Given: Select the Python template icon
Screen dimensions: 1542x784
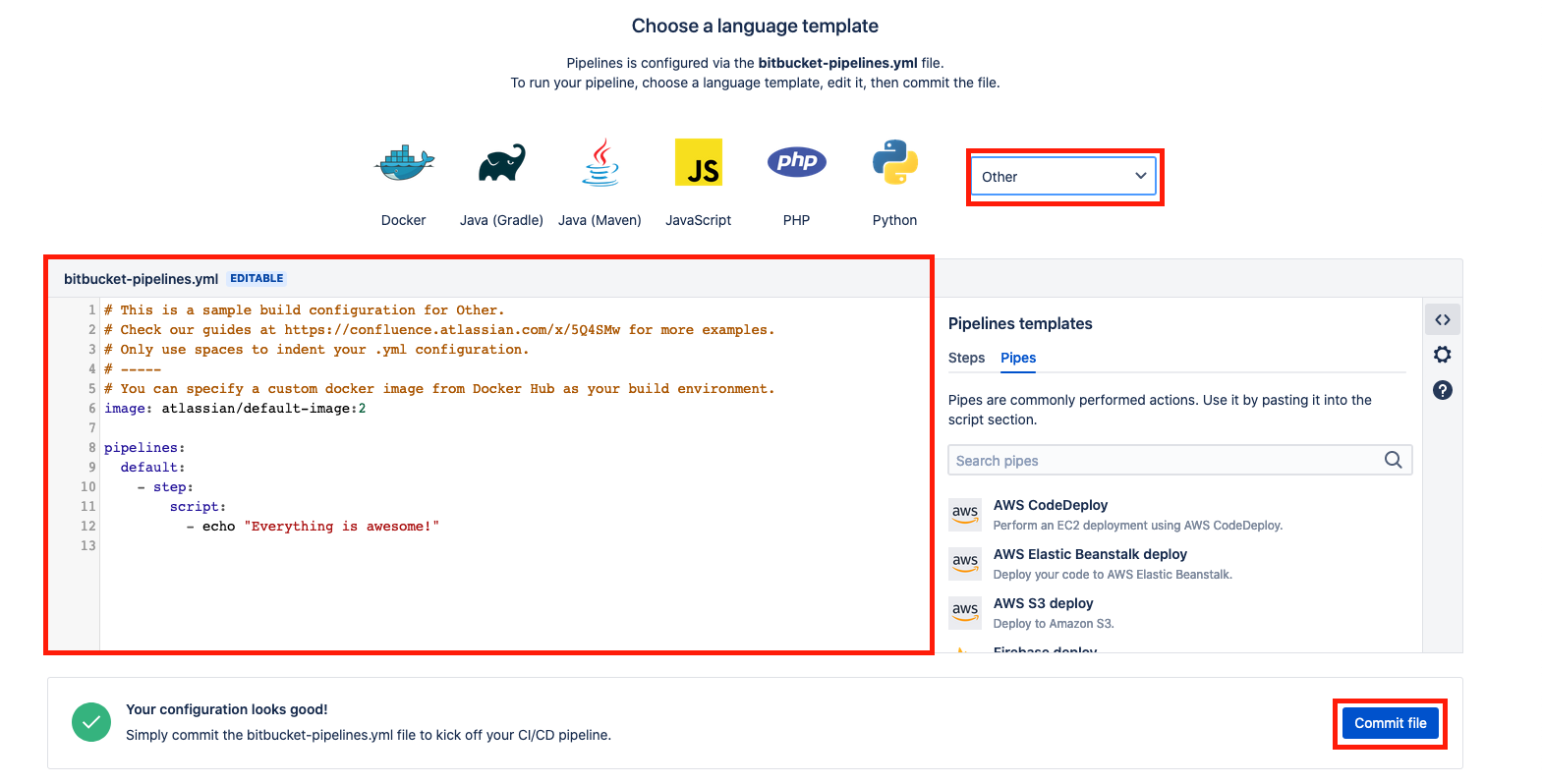Looking at the screenshot, I should tap(895, 162).
